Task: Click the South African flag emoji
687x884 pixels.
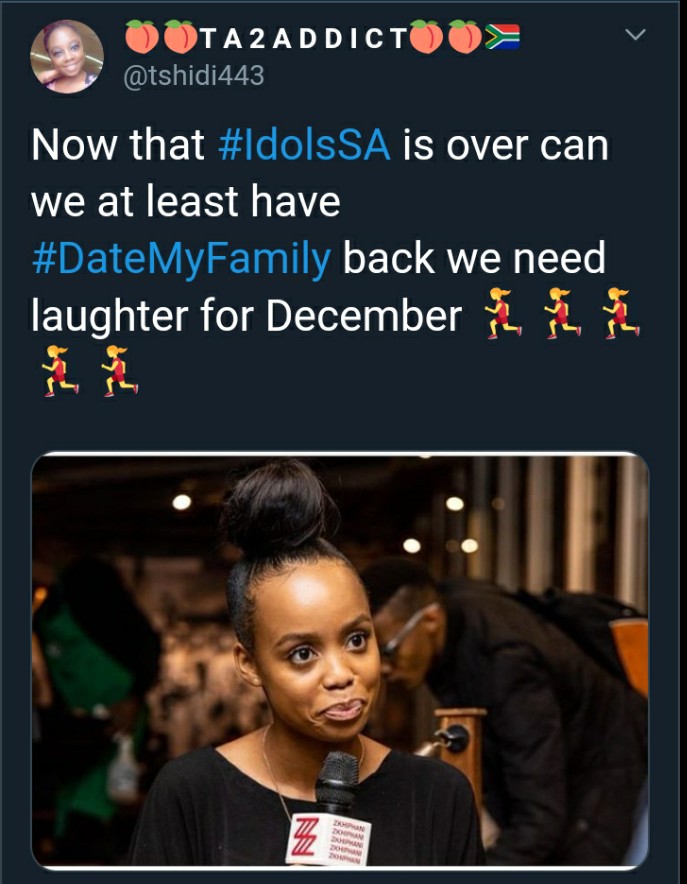Action: click(503, 37)
